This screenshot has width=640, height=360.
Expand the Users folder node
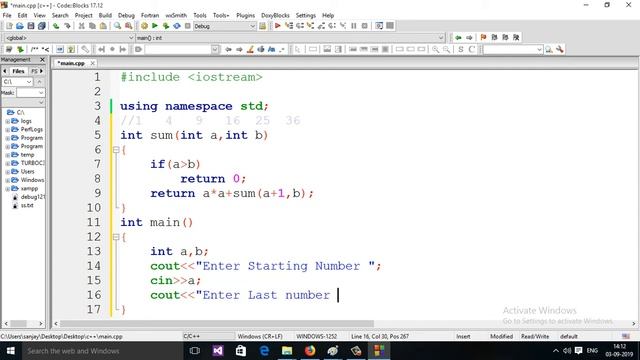(7, 172)
